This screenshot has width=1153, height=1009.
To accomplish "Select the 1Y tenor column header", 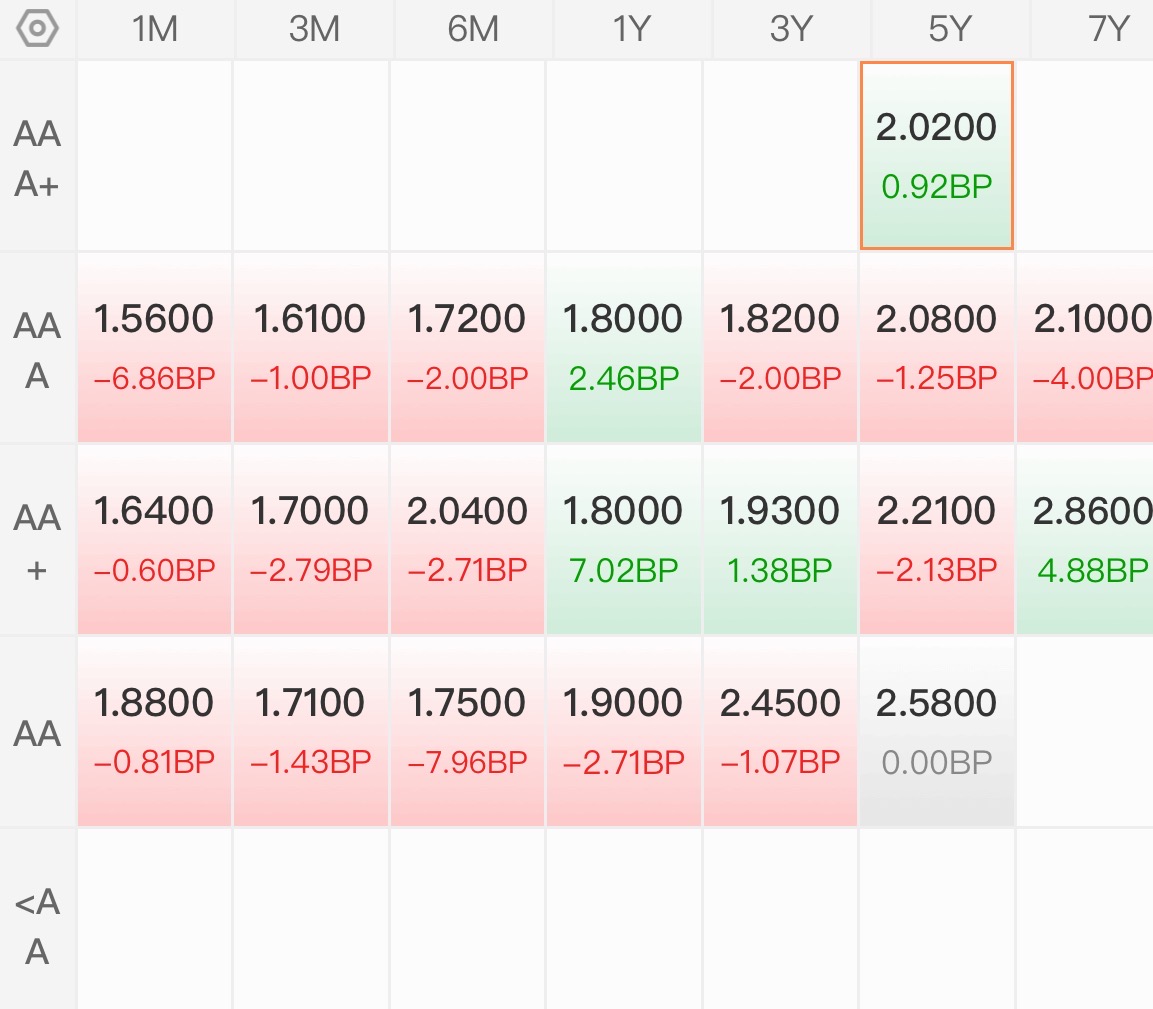I will (x=632, y=29).
